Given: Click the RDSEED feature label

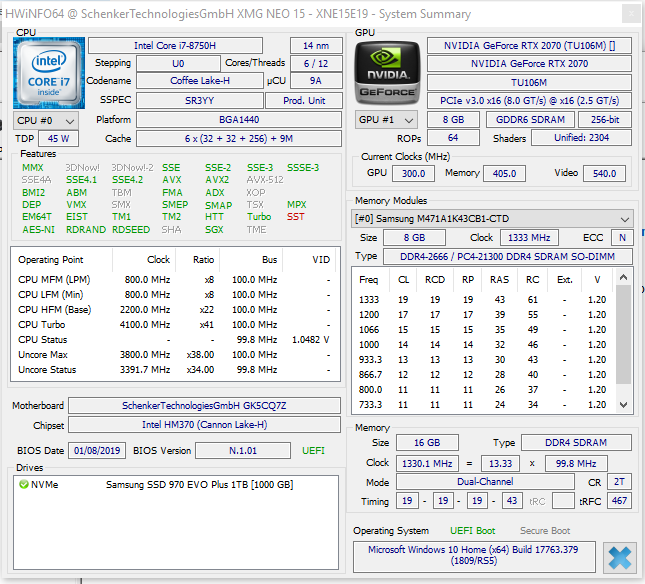Looking at the screenshot, I should 131,229.
